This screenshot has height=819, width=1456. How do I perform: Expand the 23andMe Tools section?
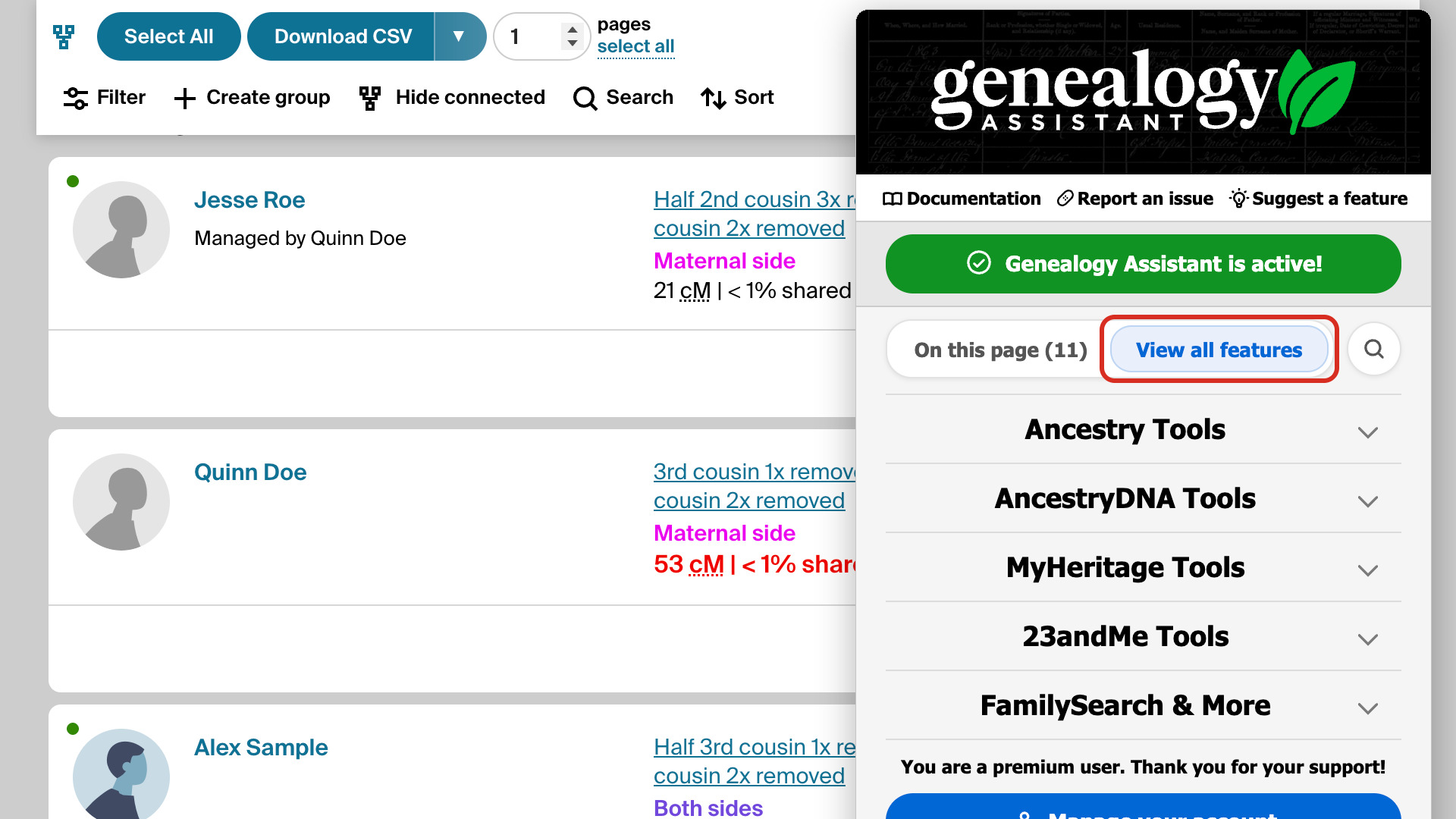tap(1143, 636)
